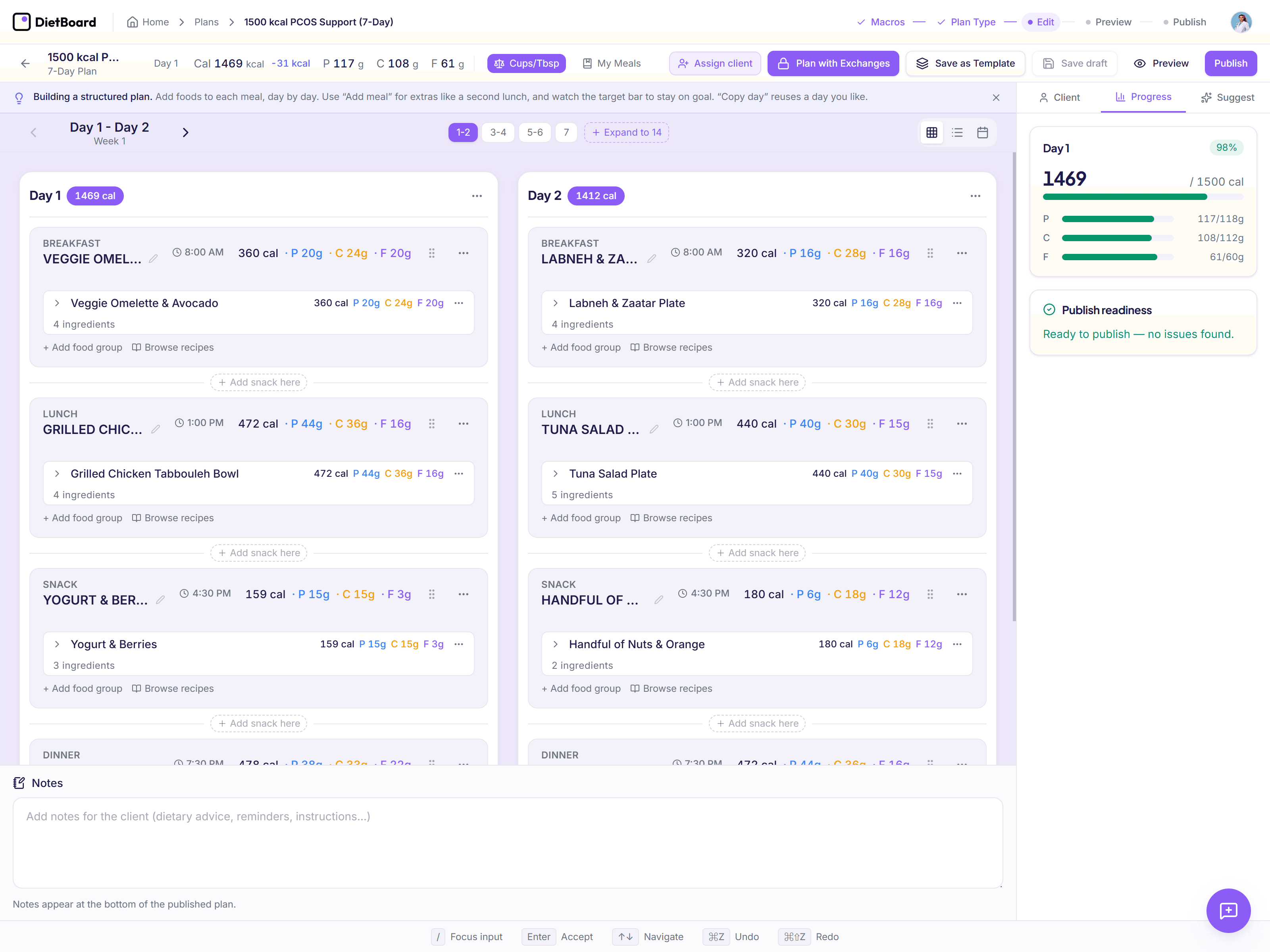Focus the client notes text area
The image size is (1270, 952).
[x=508, y=843]
